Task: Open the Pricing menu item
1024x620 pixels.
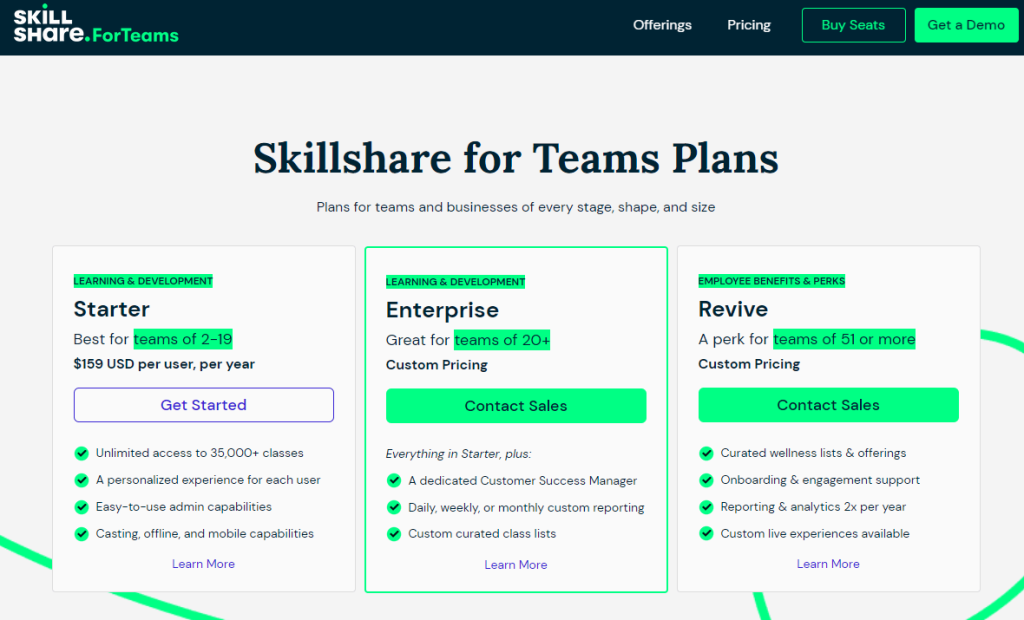Action: 749,25
